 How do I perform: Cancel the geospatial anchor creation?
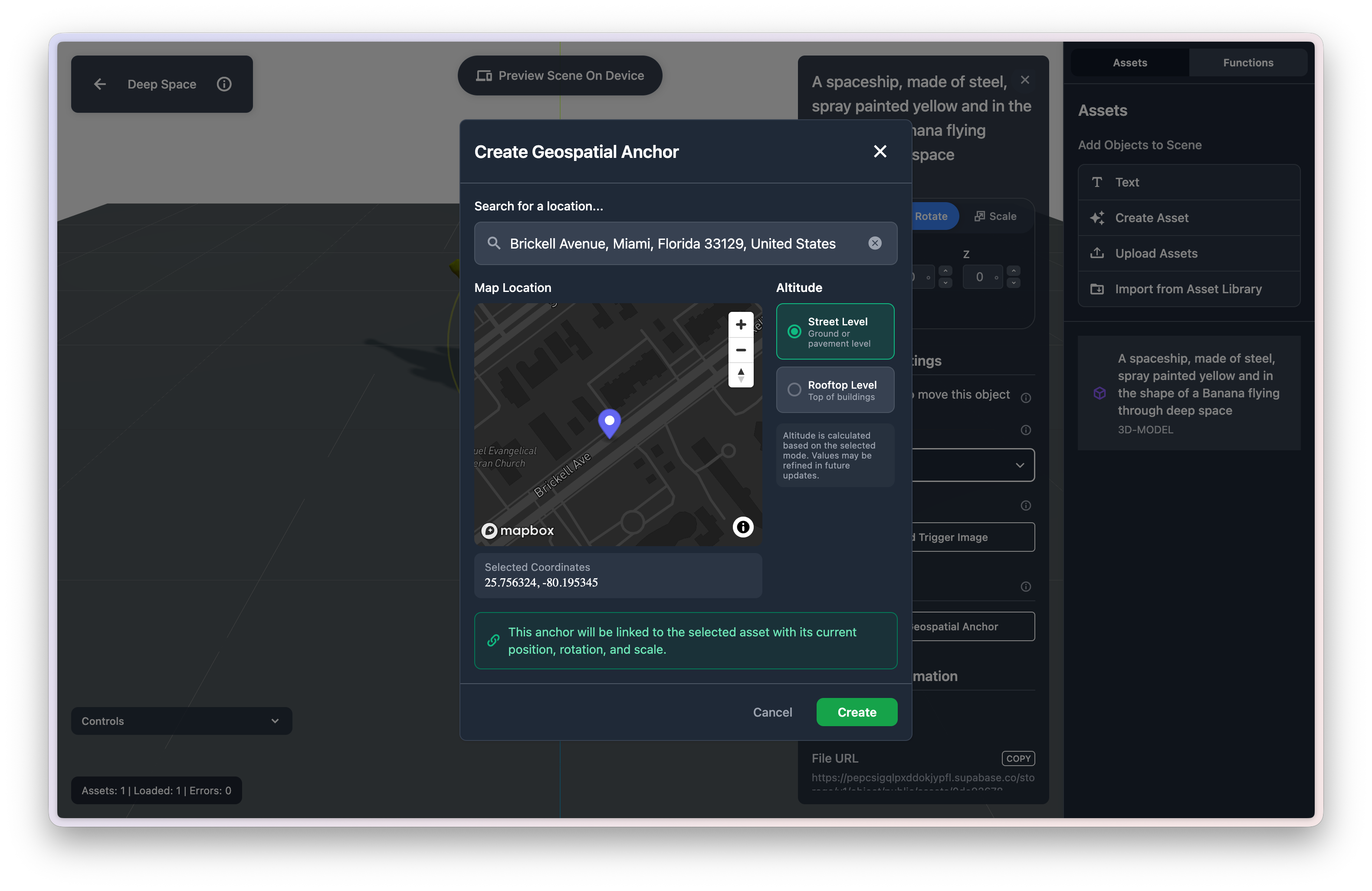tap(772, 712)
